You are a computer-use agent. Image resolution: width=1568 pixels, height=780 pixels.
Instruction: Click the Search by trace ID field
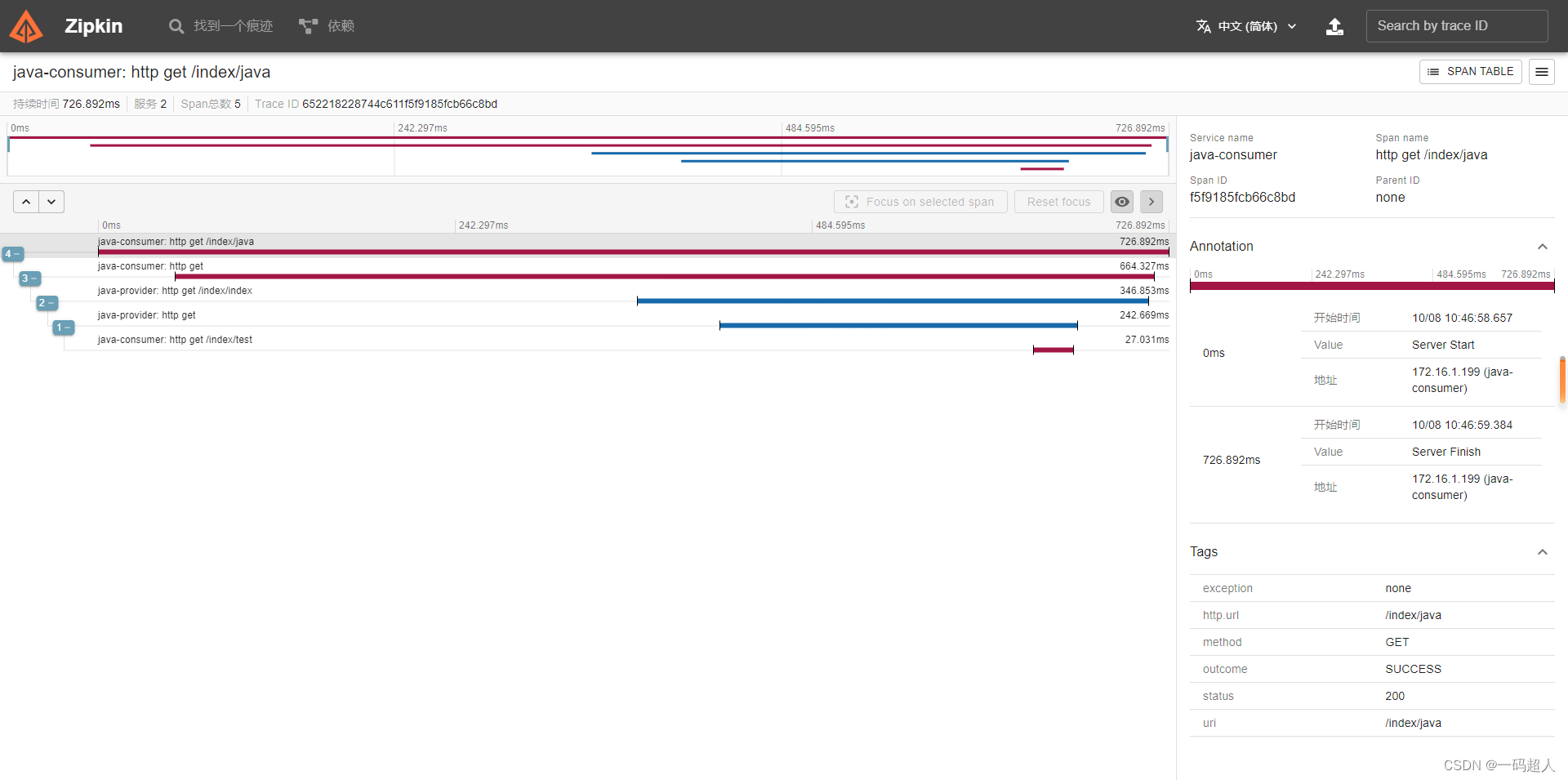point(1458,25)
